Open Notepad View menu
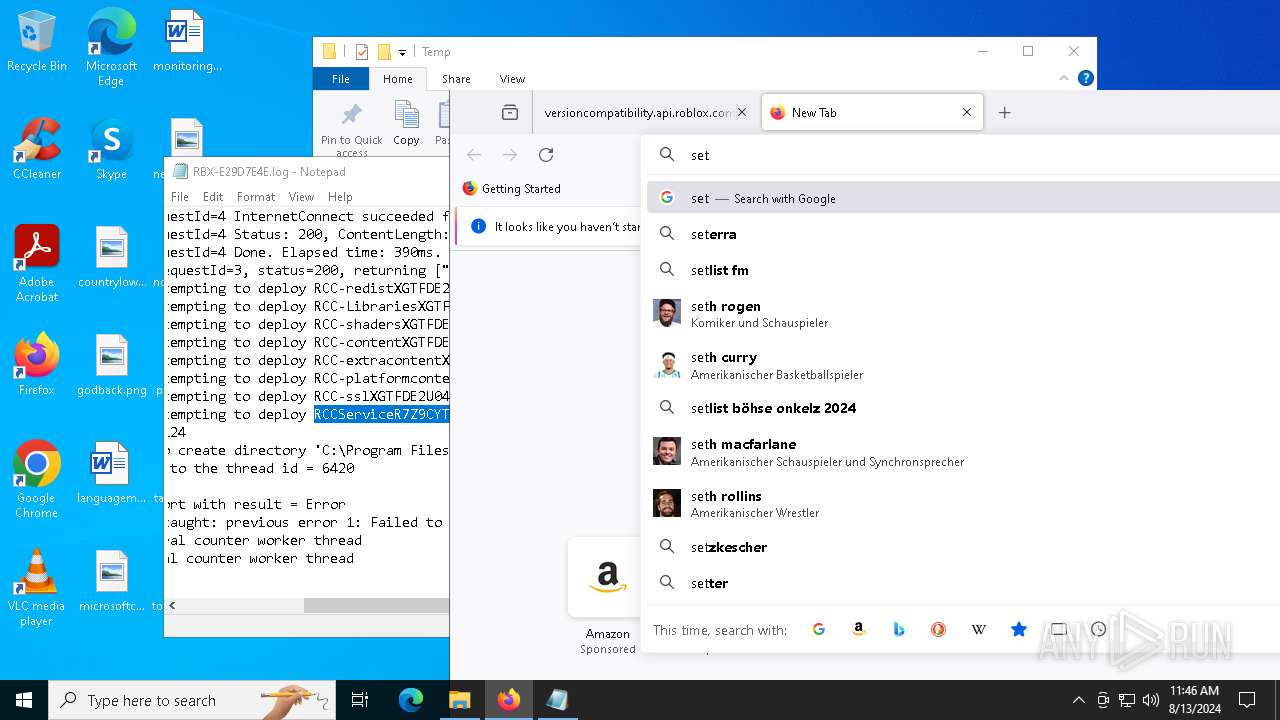 click(x=301, y=197)
